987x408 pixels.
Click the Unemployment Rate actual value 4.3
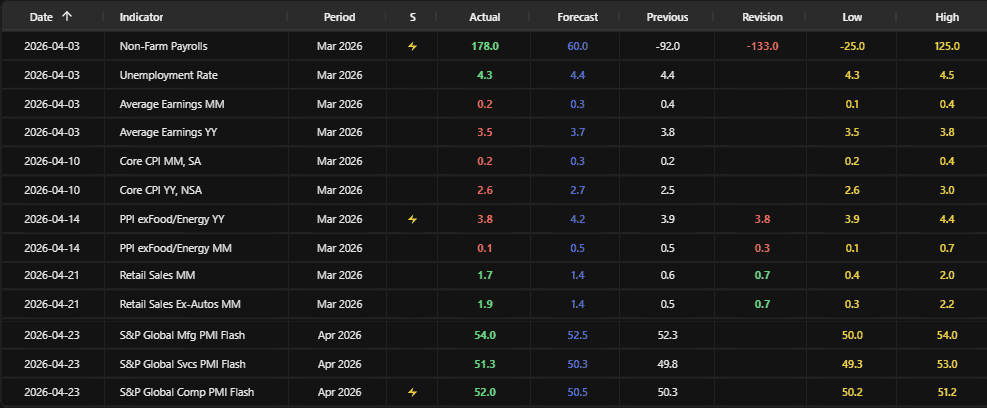pyautogui.click(x=485, y=75)
